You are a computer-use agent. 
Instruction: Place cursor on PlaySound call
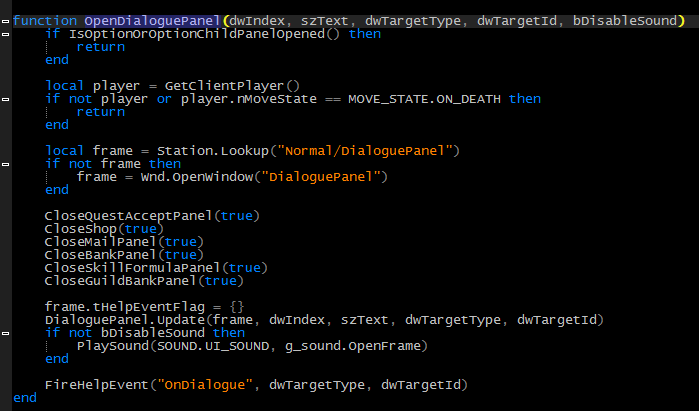coord(252,346)
